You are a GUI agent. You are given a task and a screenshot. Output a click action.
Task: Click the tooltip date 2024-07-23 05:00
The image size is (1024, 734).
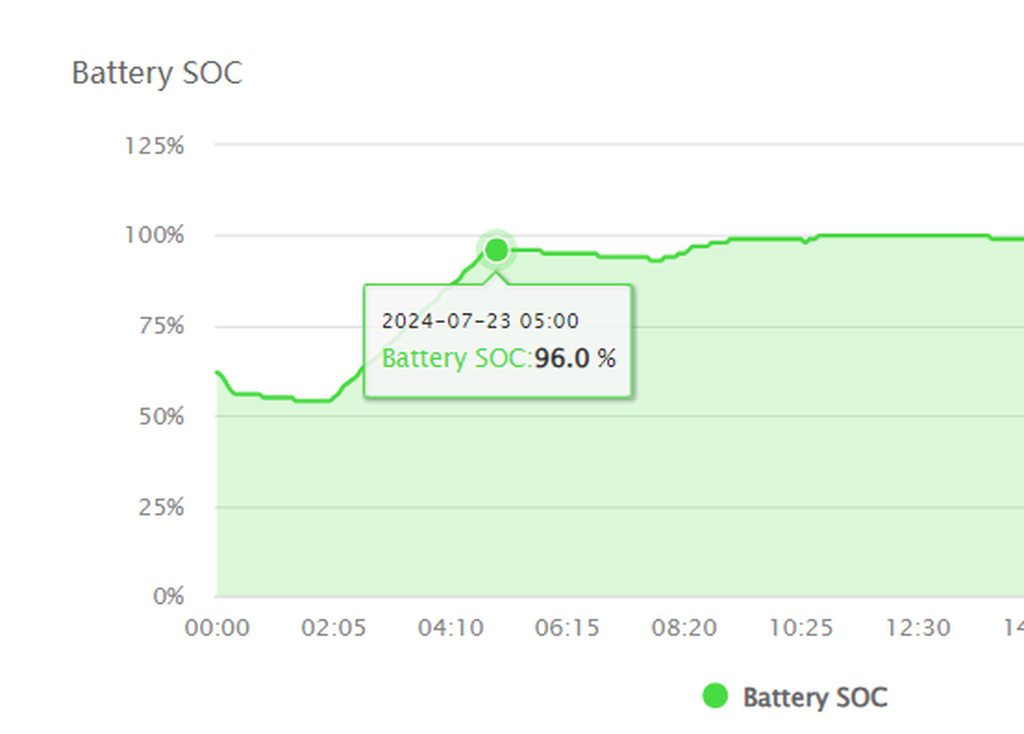(x=480, y=321)
